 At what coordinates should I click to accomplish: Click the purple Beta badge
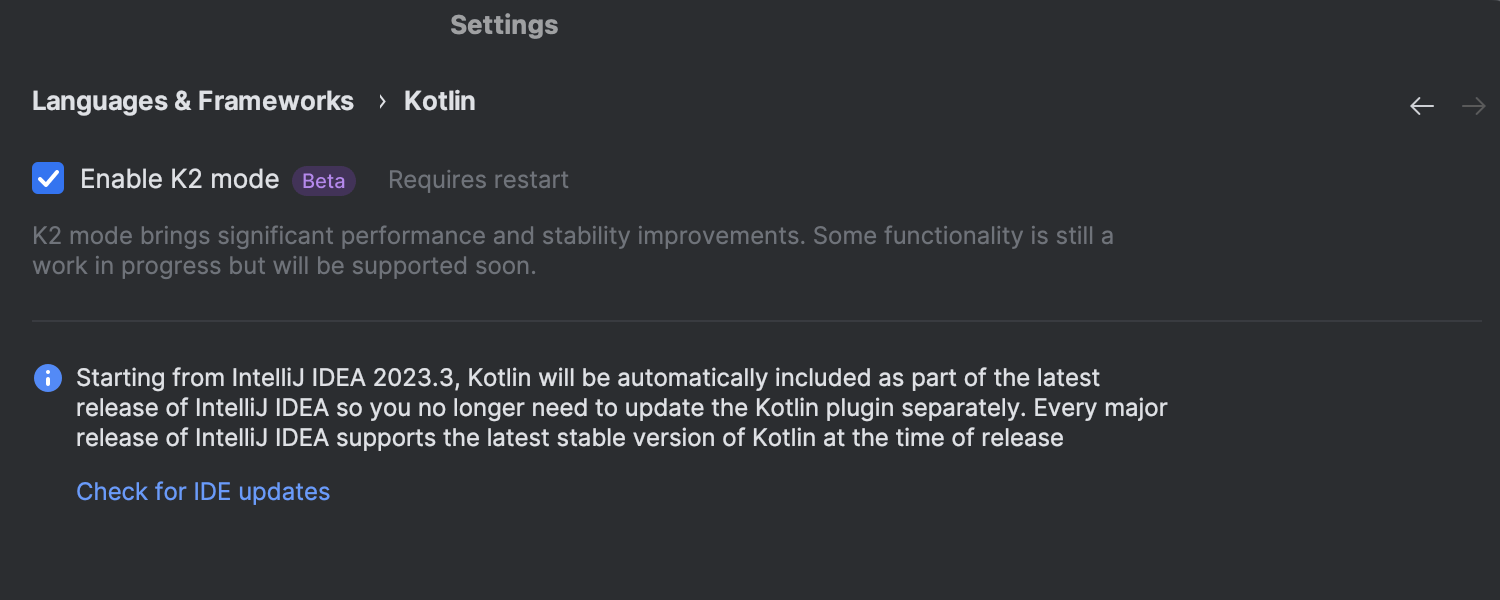tap(323, 181)
